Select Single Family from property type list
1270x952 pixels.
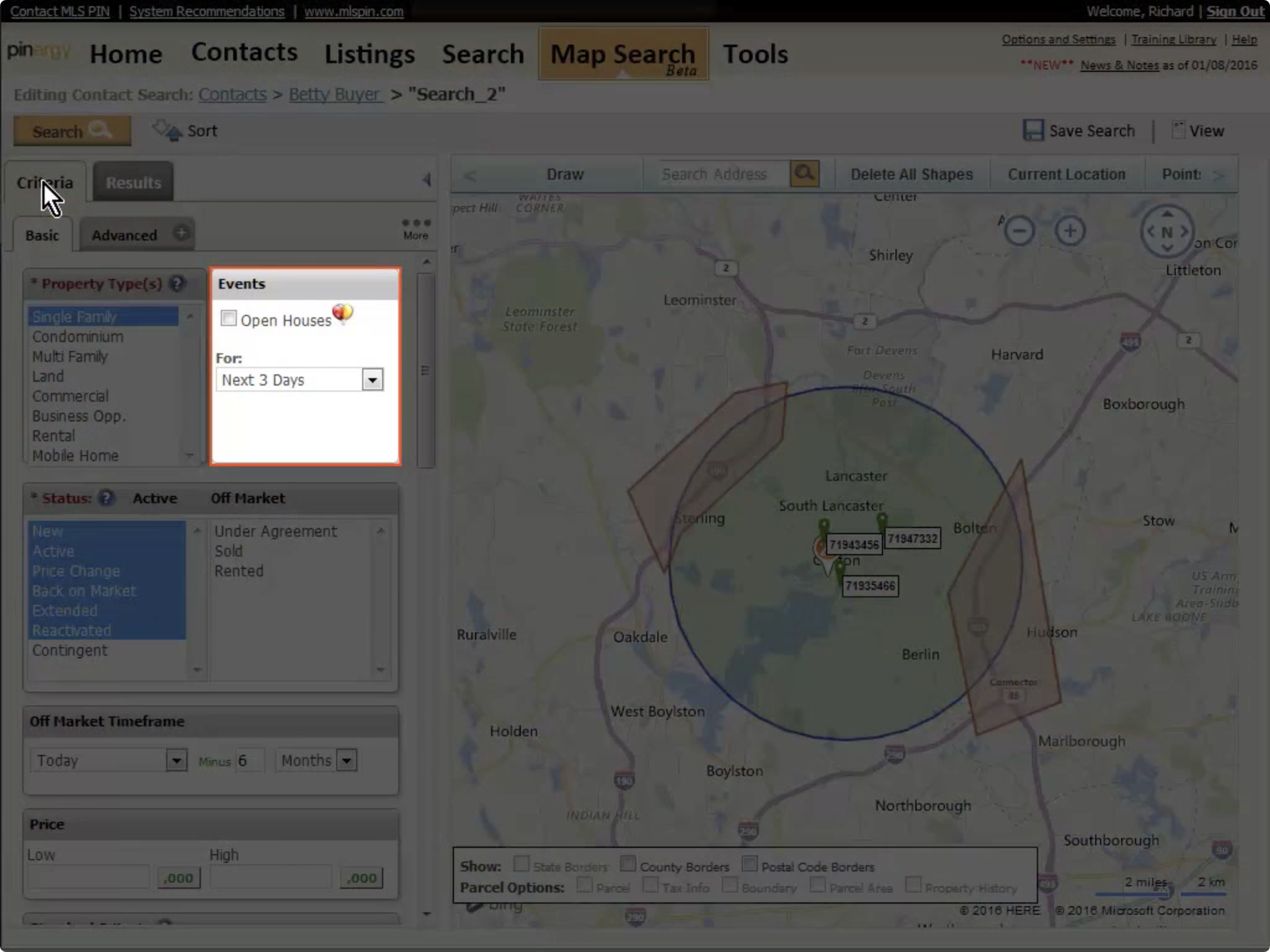[x=75, y=316]
